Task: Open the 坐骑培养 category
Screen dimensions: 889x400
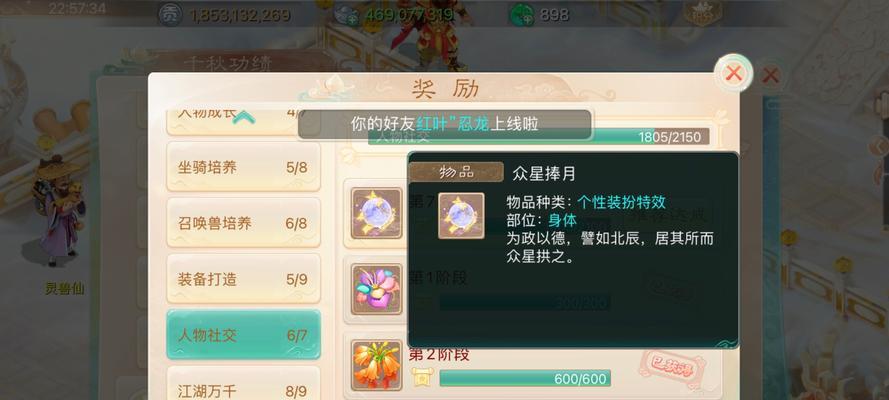Action: 243,167
